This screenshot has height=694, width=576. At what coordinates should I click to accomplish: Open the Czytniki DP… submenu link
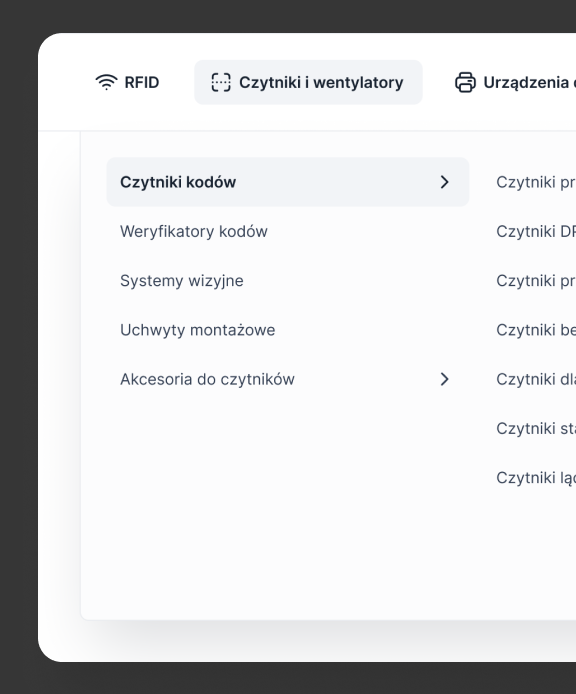[x=536, y=231]
